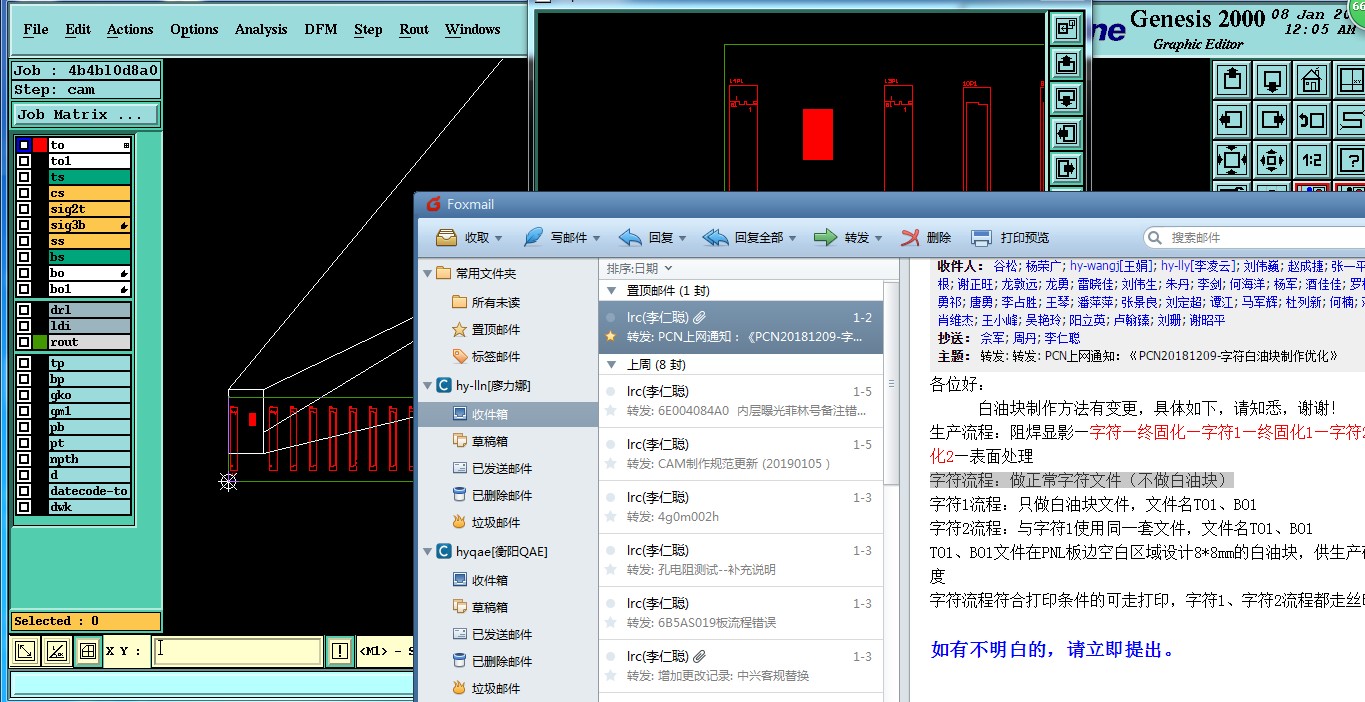This screenshot has width=1365, height=702.
Task: Toggle checkbox for layer sig2t
Action: pos(24,209)
